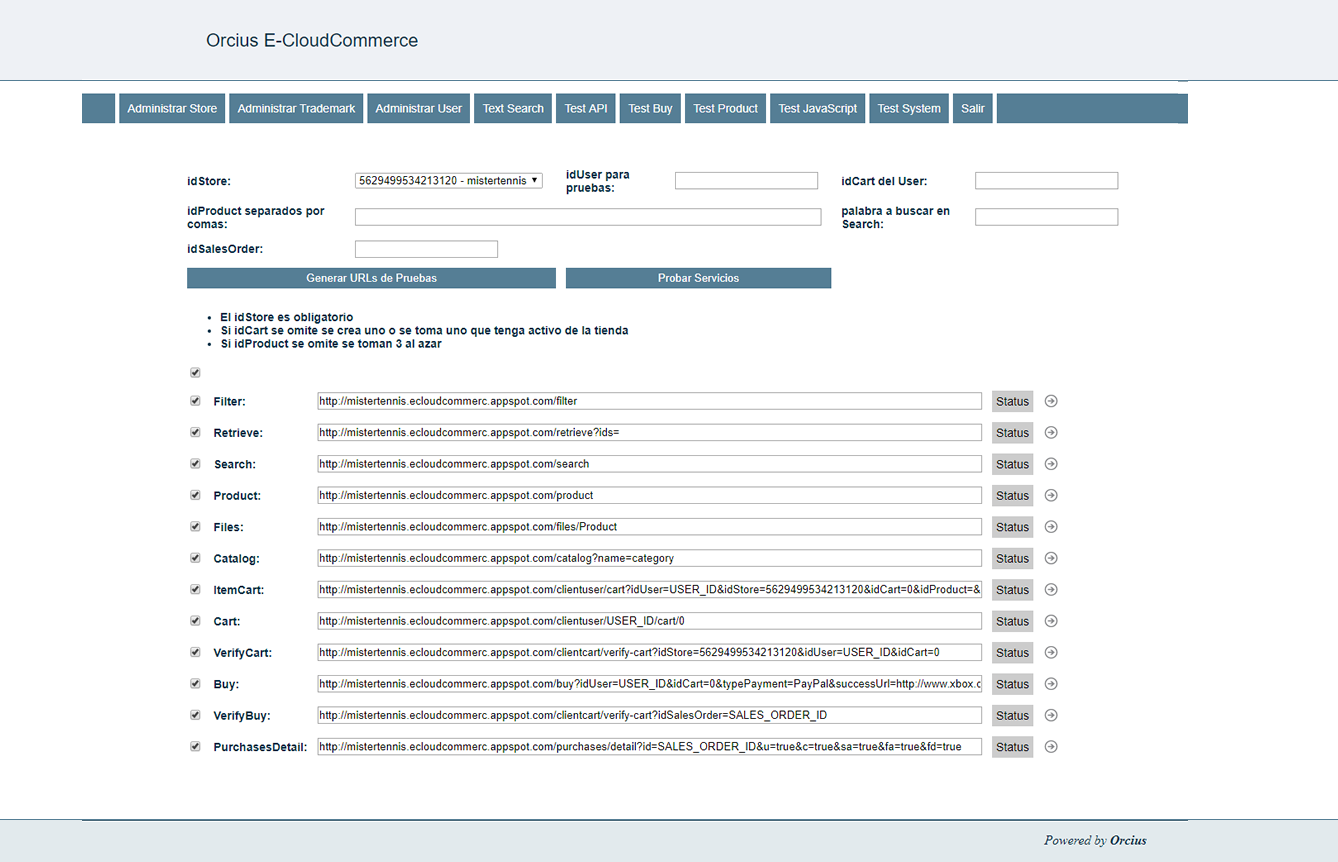This screenshot has width=1338, height=862.
Task: Open Test Buy menu item
Action: click(x=650, y=108)
